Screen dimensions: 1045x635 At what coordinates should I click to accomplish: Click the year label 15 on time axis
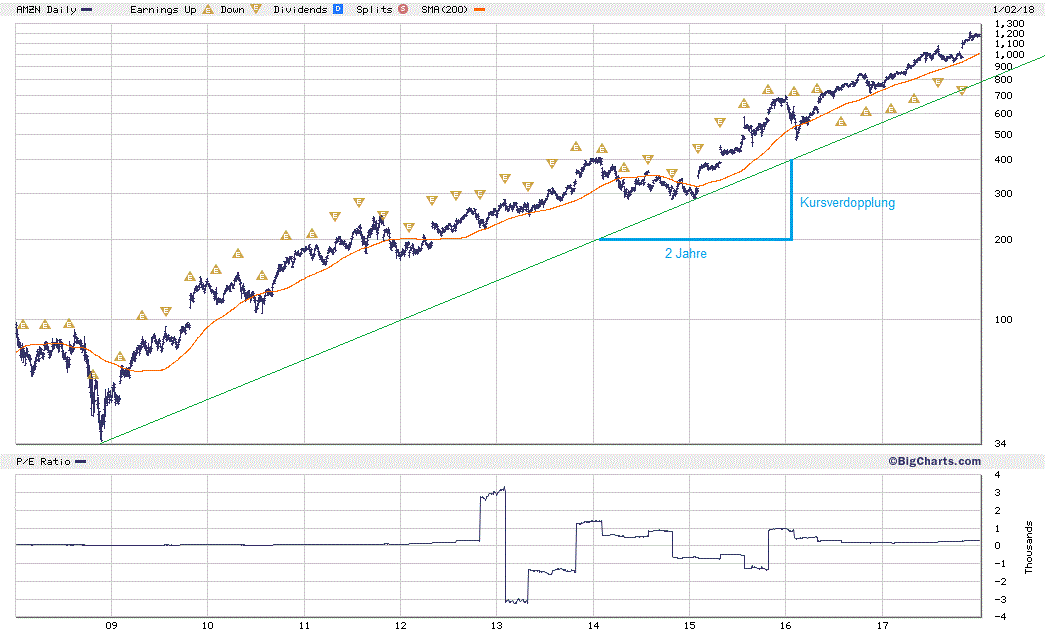click(x=689, y=625)
